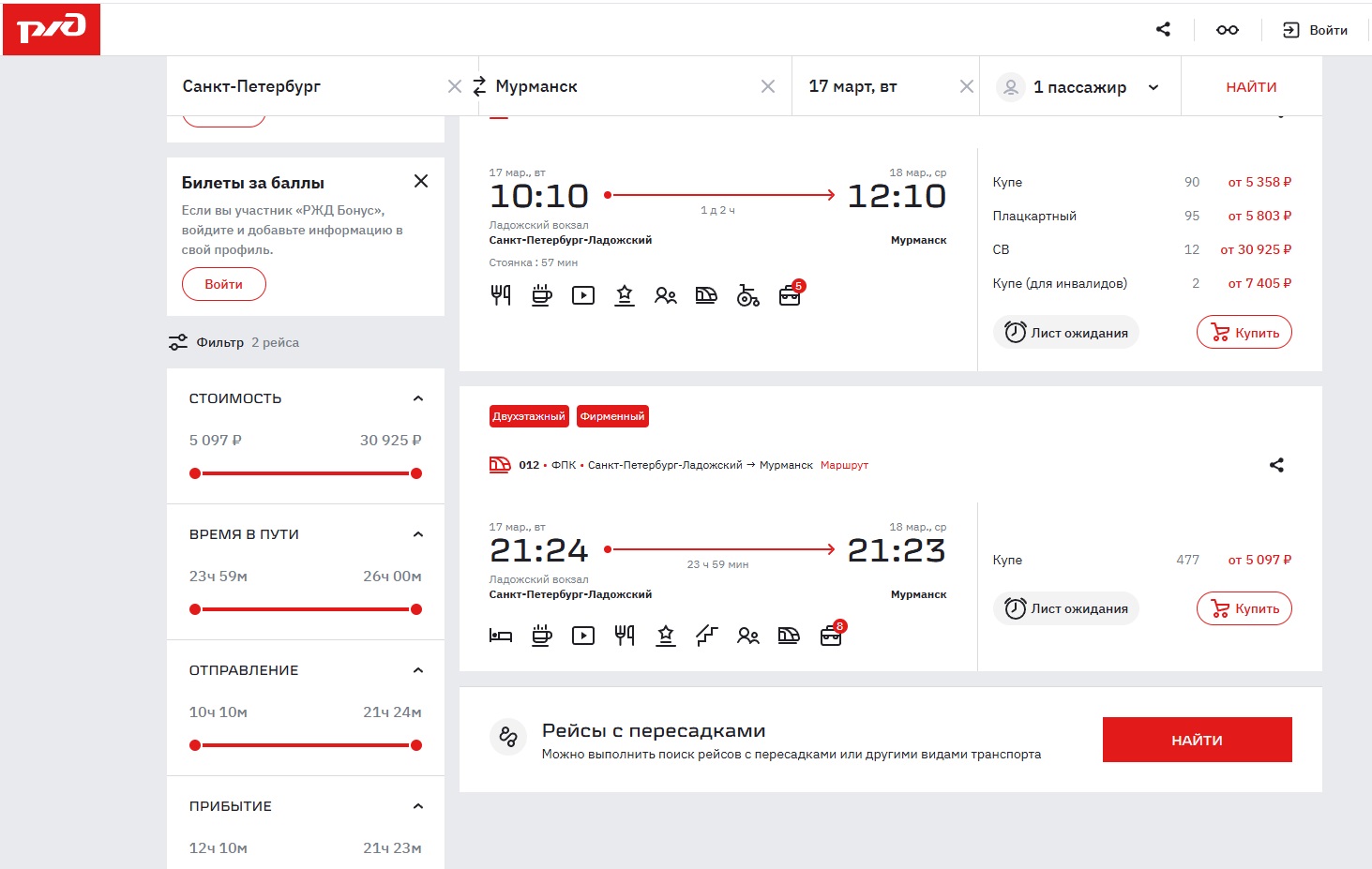Click the Двухэтажный tag
Image resolution: width=1372 pixels, height=869 pixels.
(529, 416)
